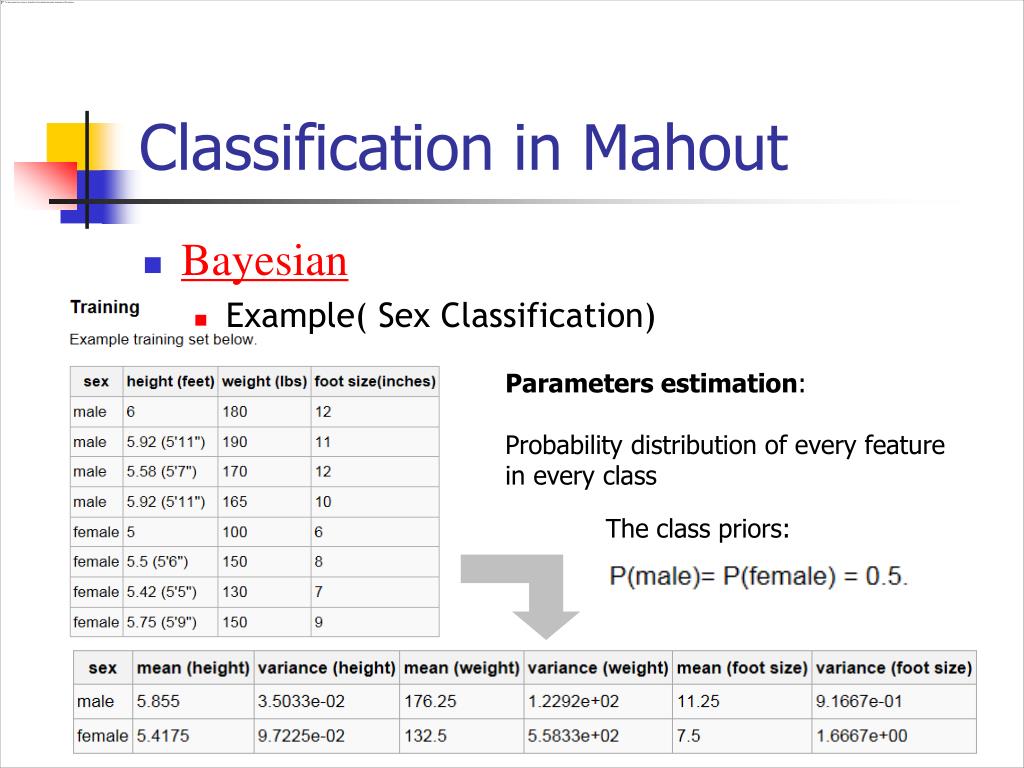Image resolution: width=1024 pixels, height=768 pixels.
Task: Click the value '176.25'
Action: pos(462,701)
